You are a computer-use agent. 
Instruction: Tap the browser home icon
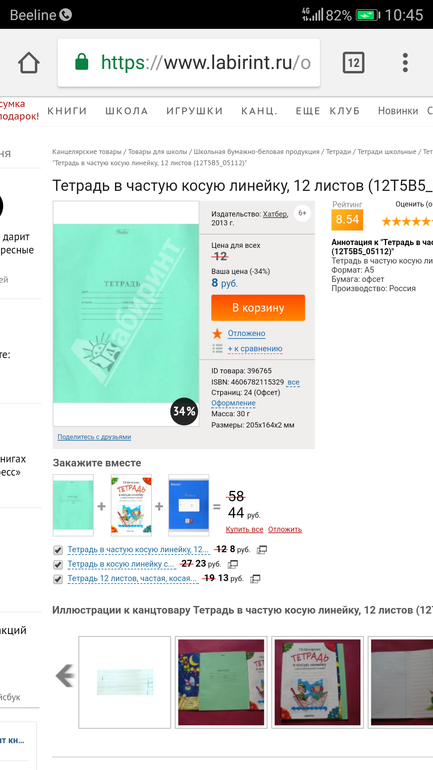pos(28,63)
